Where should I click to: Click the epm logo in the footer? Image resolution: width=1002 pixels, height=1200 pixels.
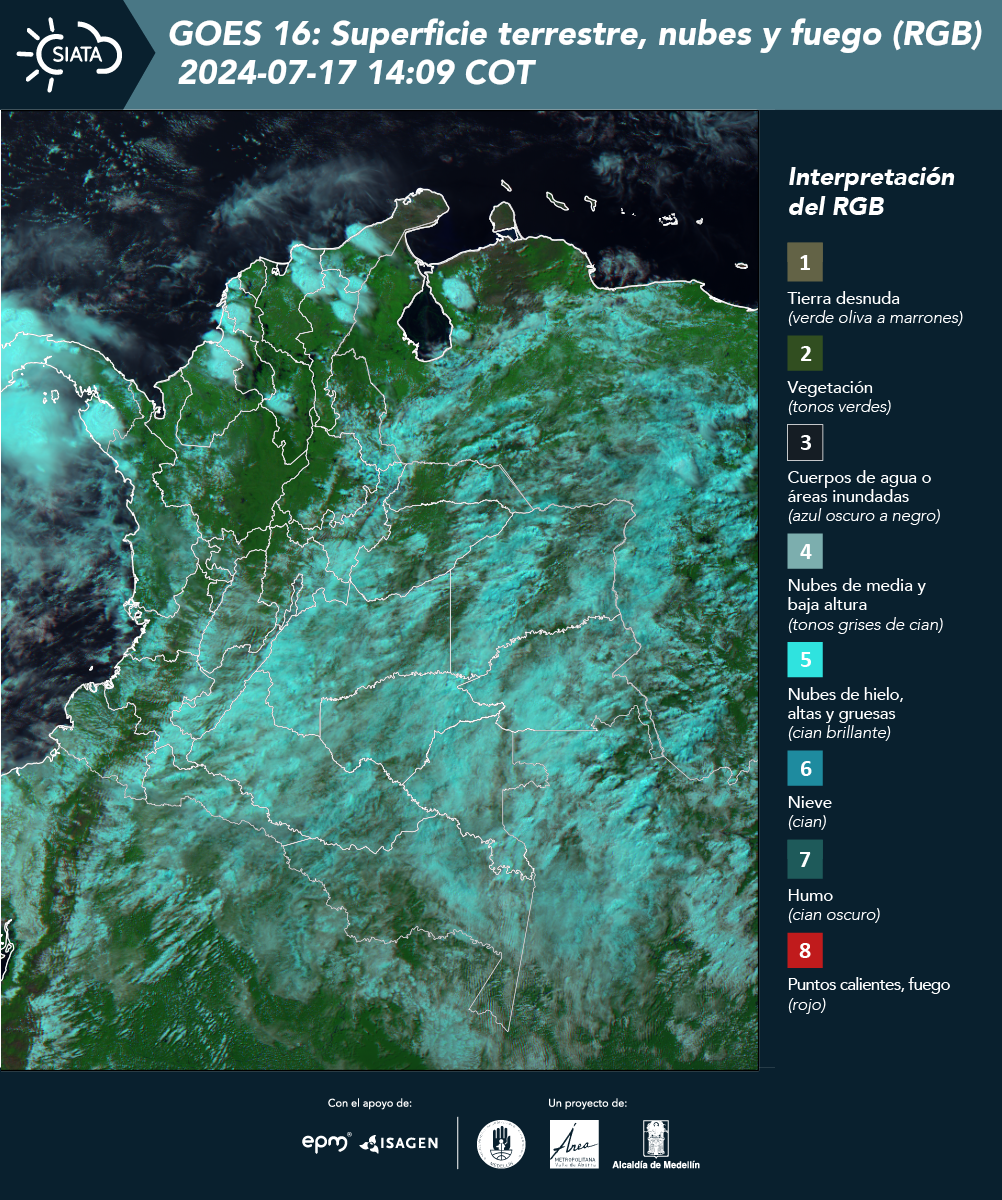pos(327,1142)
